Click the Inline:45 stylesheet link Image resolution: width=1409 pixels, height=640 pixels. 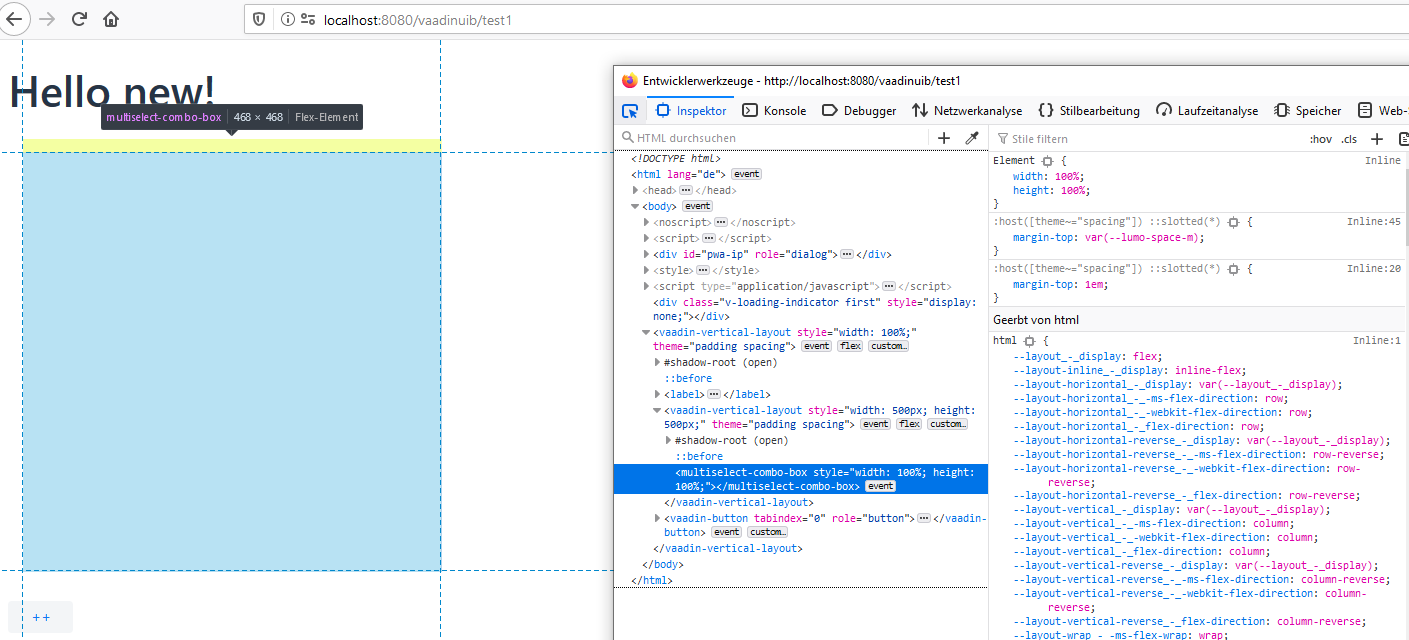click(x=1373, y=222)
